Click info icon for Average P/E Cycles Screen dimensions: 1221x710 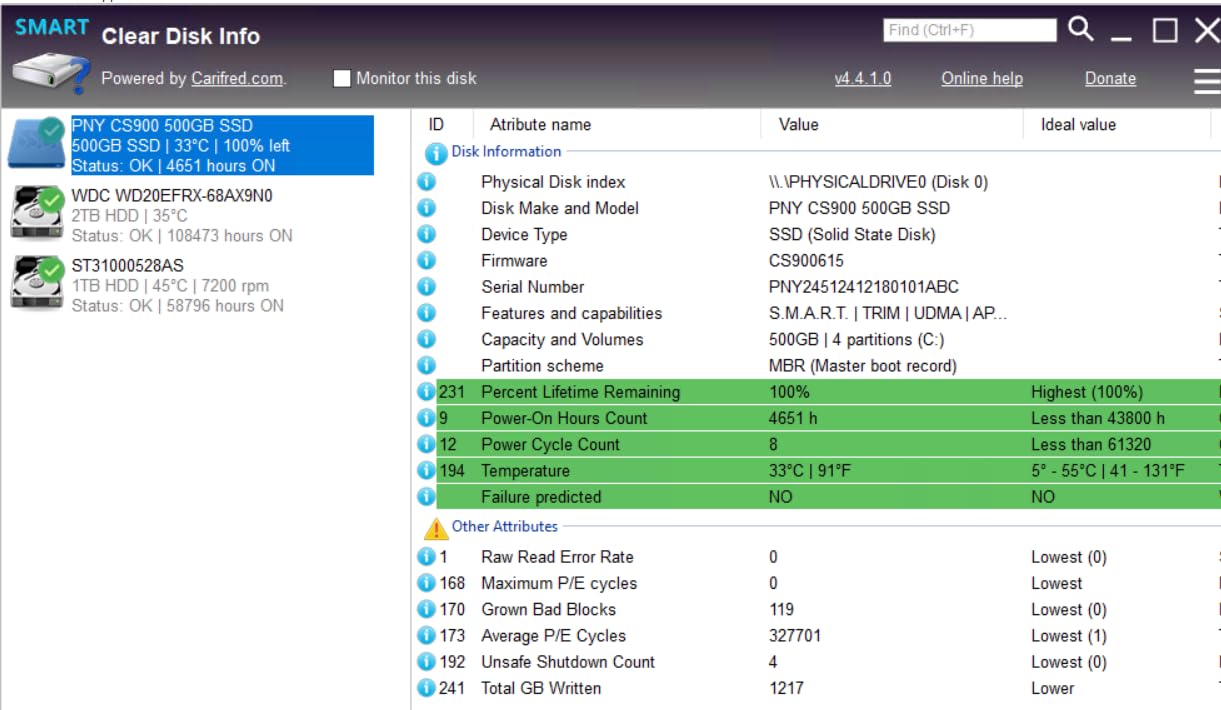[x=426, y=635]
